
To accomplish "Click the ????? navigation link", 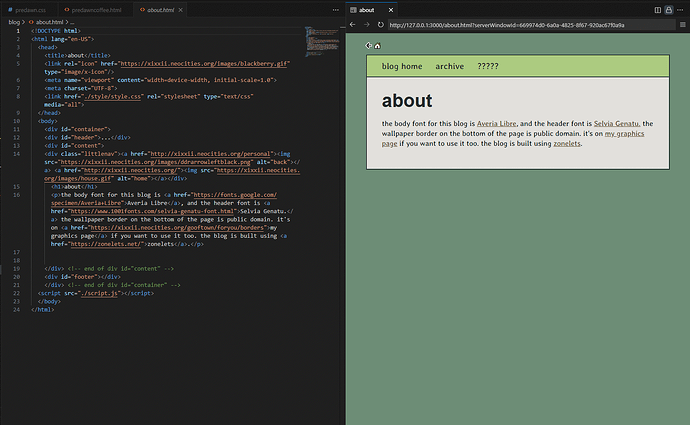I will 488,66.
